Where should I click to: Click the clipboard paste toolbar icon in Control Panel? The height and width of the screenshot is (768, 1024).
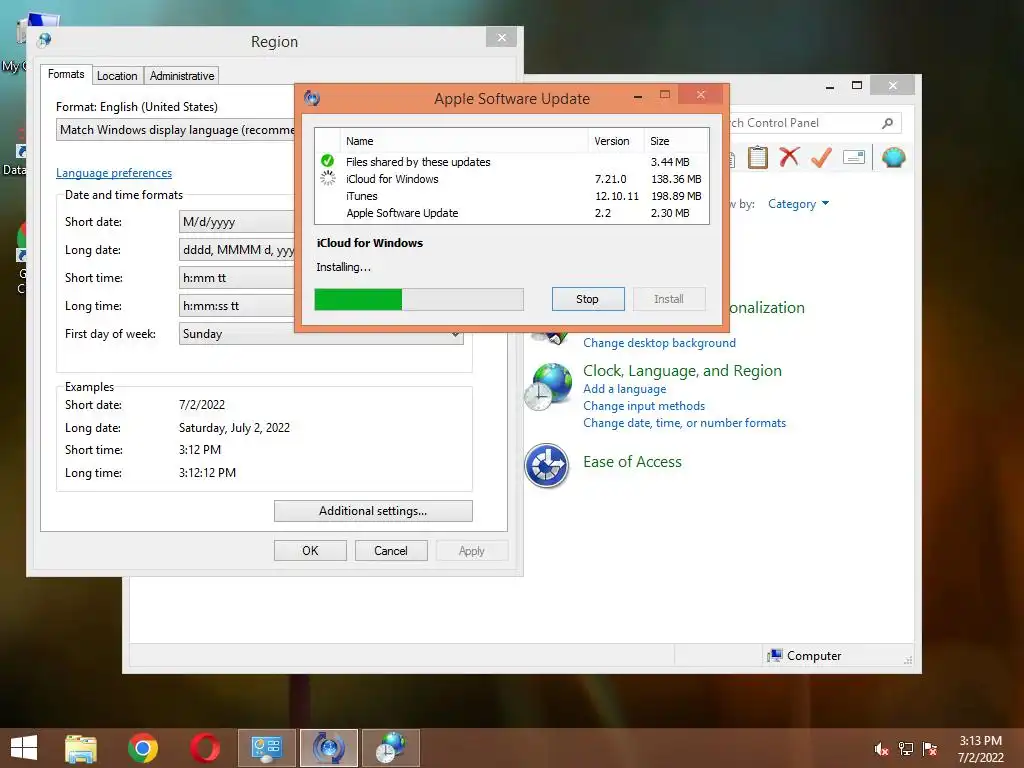[x=758, y=157]
